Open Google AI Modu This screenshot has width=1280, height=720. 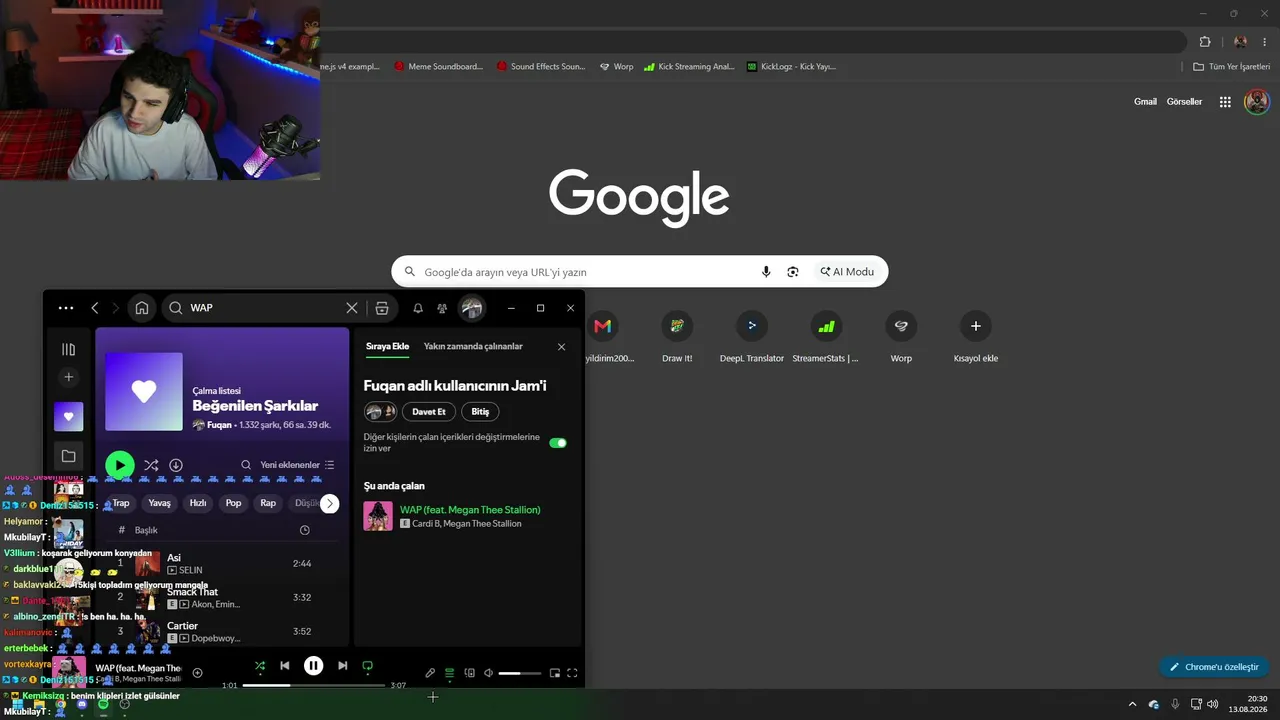tap(847, 272)
